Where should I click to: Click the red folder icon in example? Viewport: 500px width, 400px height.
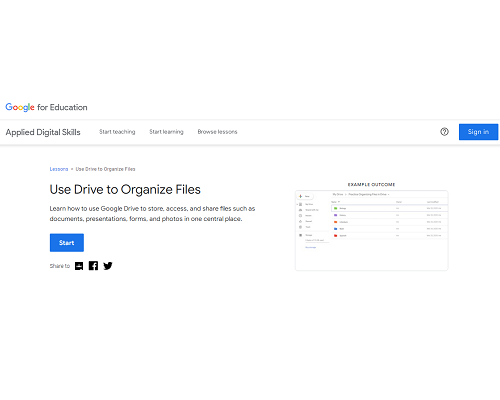(x=336, y=236)
